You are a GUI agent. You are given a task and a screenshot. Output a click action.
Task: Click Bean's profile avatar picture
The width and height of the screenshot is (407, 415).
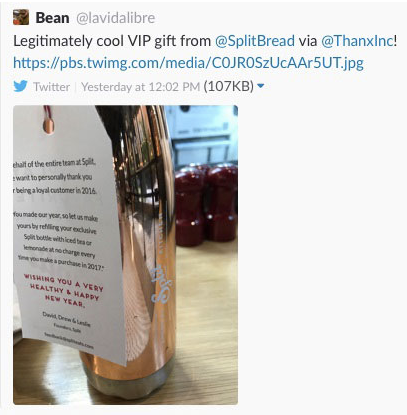click(x=21, y=17)
